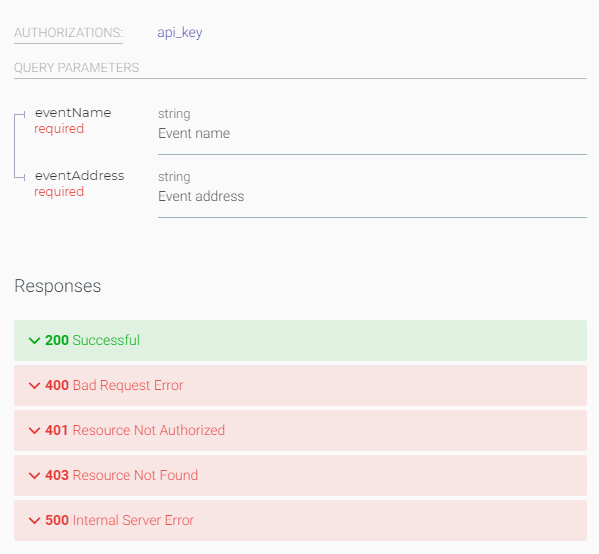Expand the 500 Internal Server Error response
The height and width of the screenshot is (554, 599).
coord(300,520)
